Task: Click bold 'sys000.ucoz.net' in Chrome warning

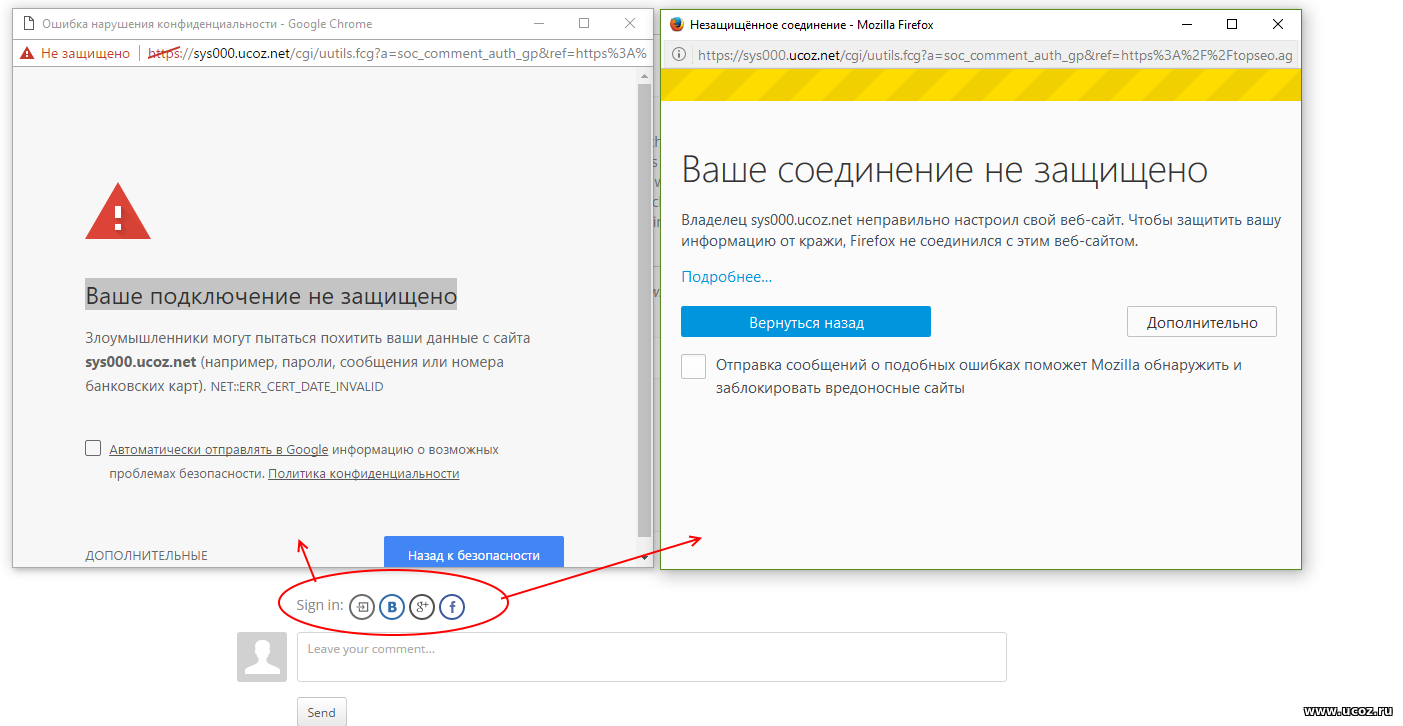Action: tap(140, 362)
